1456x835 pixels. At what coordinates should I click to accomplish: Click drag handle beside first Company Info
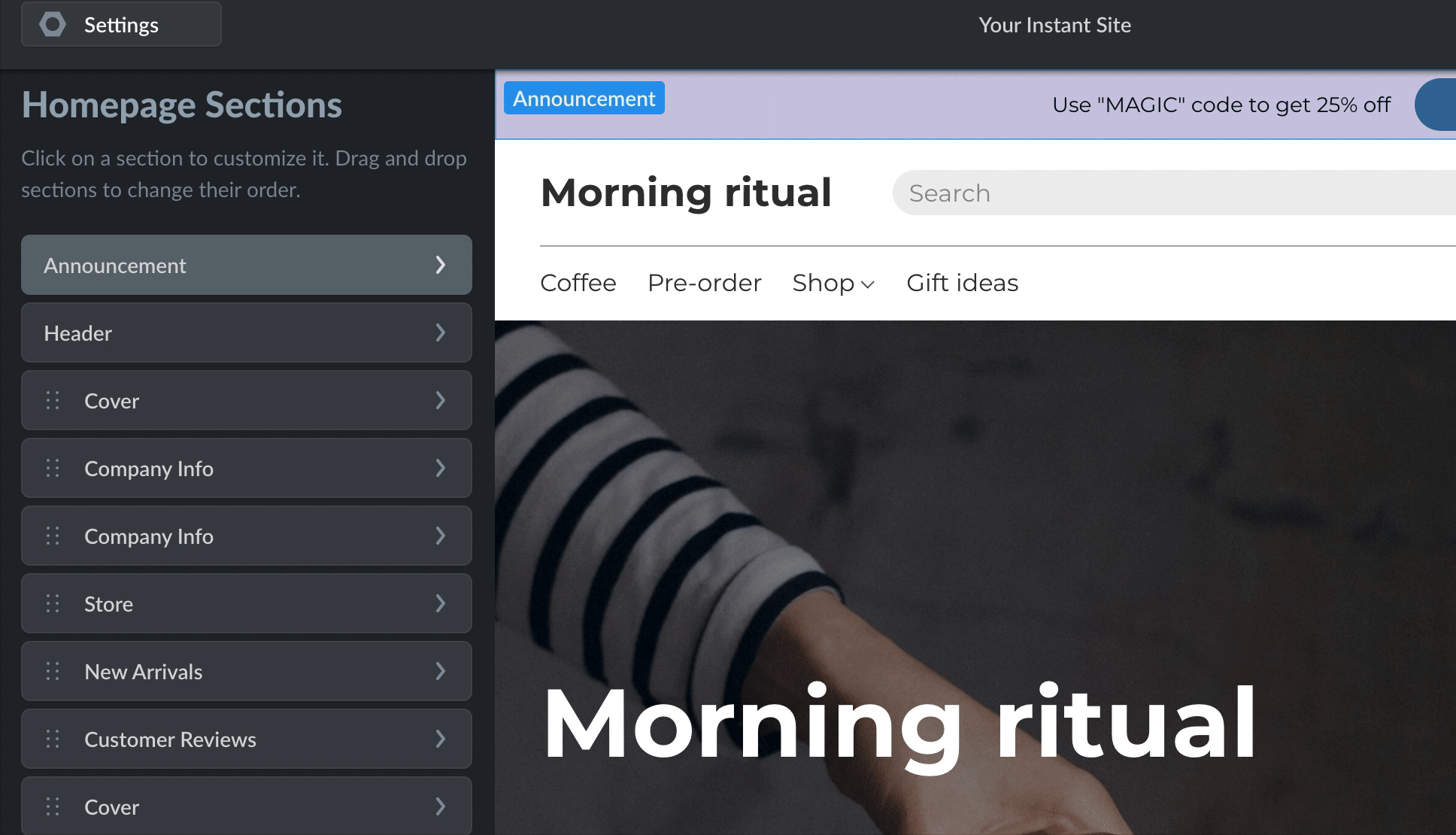[53, 468]
